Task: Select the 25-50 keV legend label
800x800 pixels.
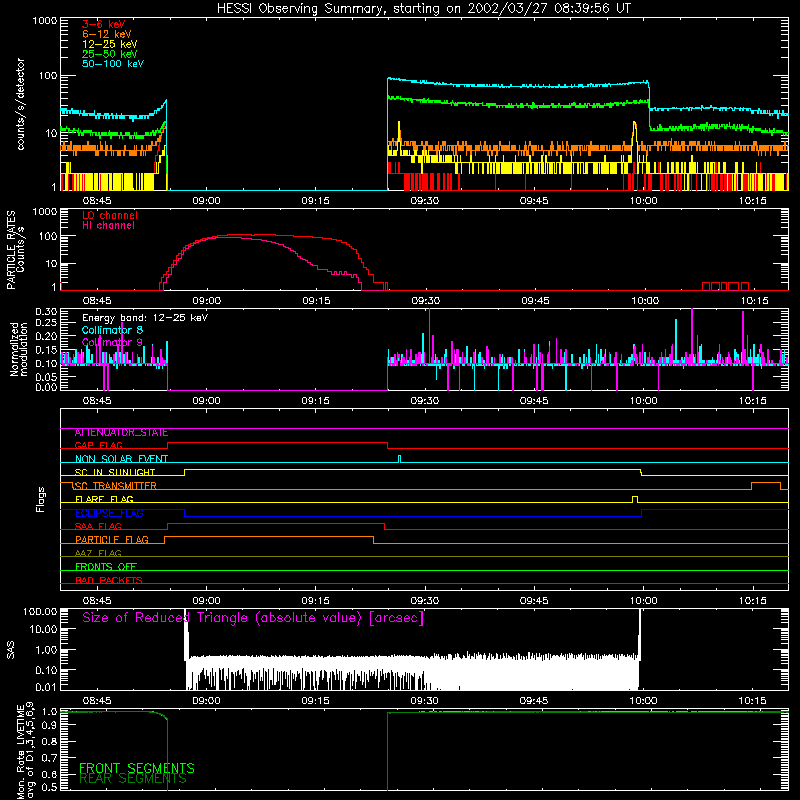Action: (x=110, y=54)
